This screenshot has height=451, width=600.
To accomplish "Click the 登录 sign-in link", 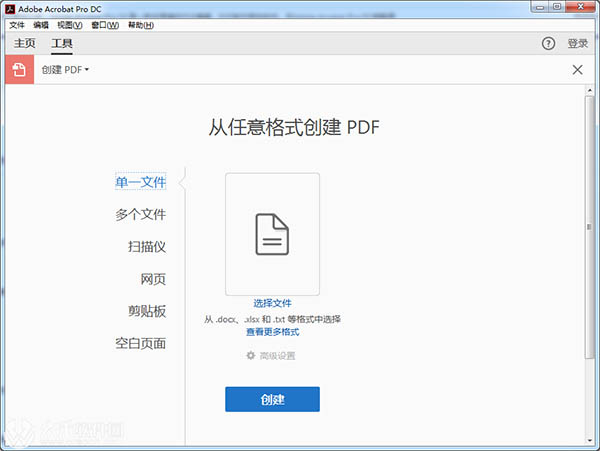I will pos(577,43).
